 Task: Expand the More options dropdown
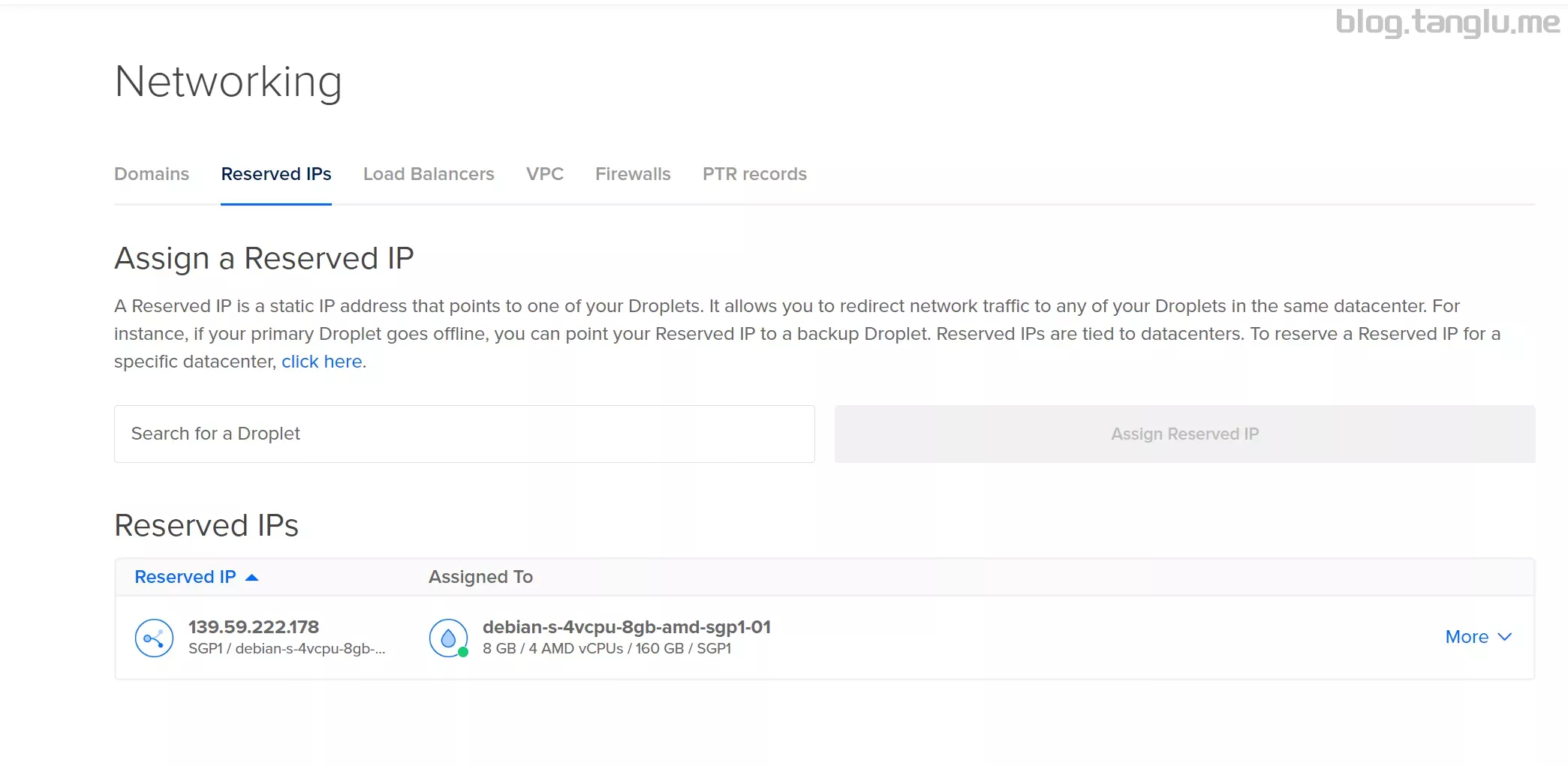(x=1467, y=636)
